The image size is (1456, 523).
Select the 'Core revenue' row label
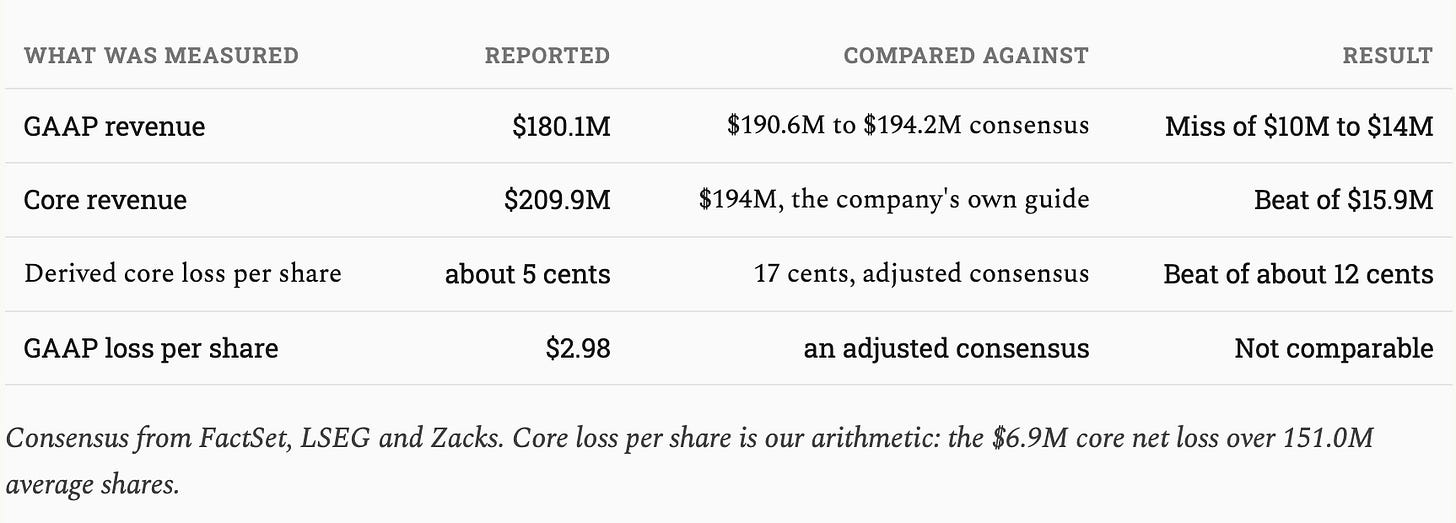coord(105,200)
